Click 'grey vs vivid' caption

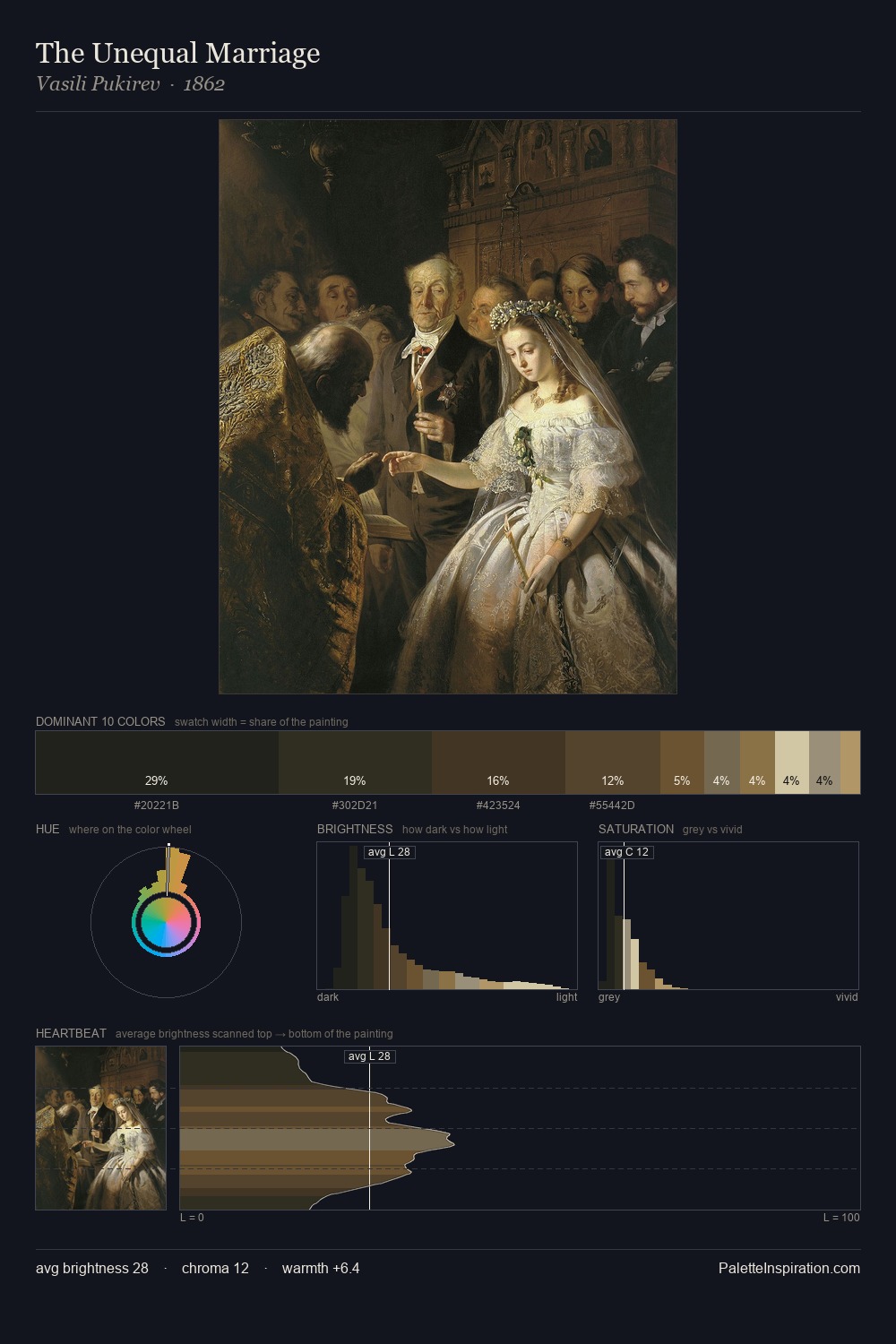(712, 830)
